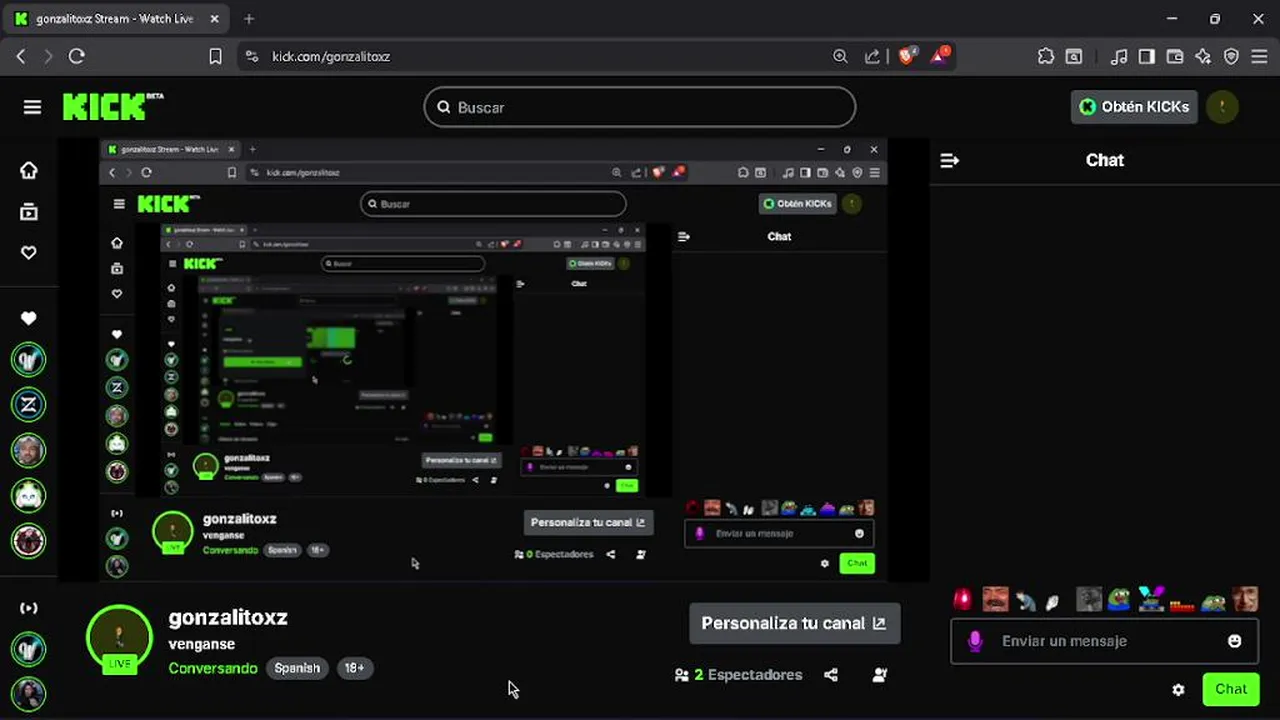
Task: Click the purple microphone icon in chat input
Action: [975, 641]
